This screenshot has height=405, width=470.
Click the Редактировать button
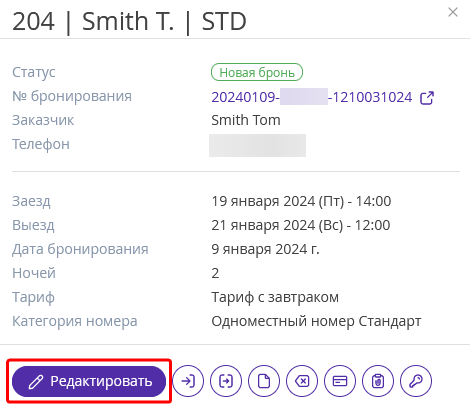[89, 381]
